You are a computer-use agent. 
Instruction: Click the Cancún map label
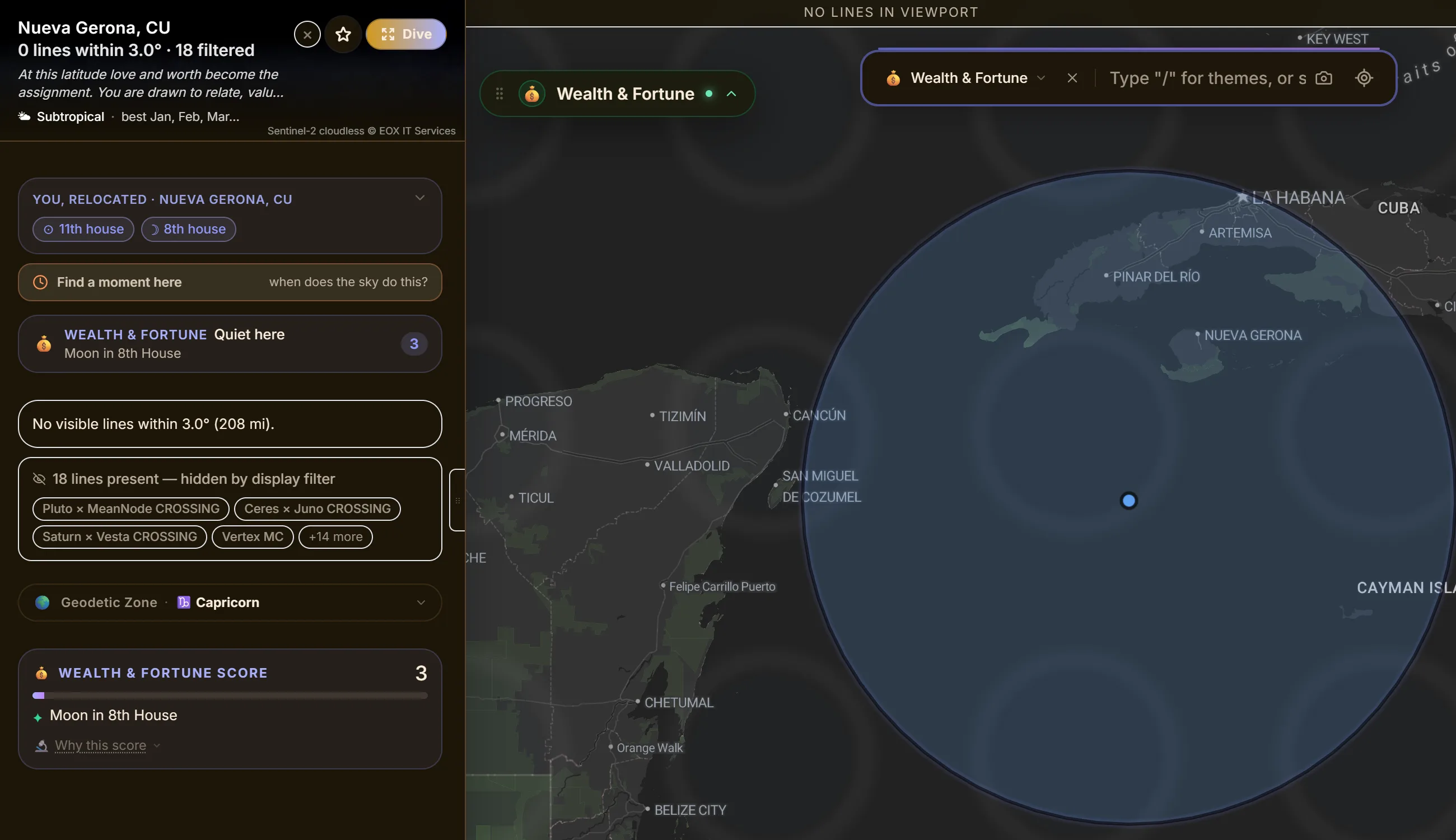(x=819, y=416)
